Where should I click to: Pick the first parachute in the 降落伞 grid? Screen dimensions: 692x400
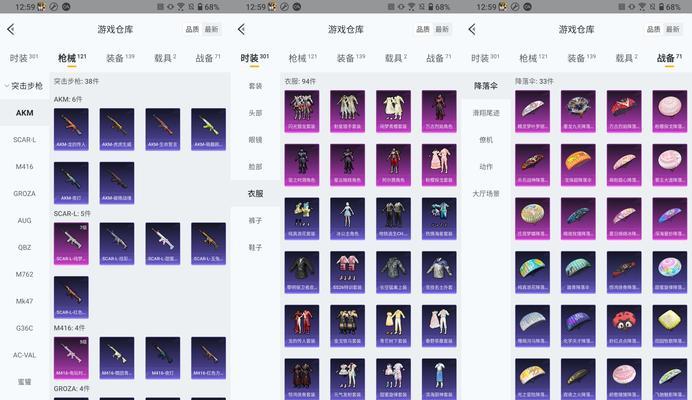click(532, 111)
